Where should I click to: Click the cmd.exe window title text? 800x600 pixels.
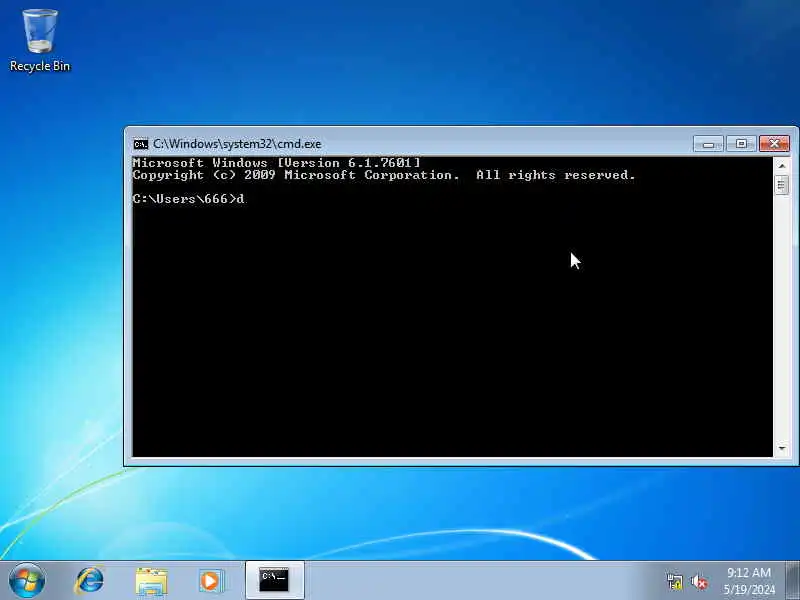(x=237, y=144)
